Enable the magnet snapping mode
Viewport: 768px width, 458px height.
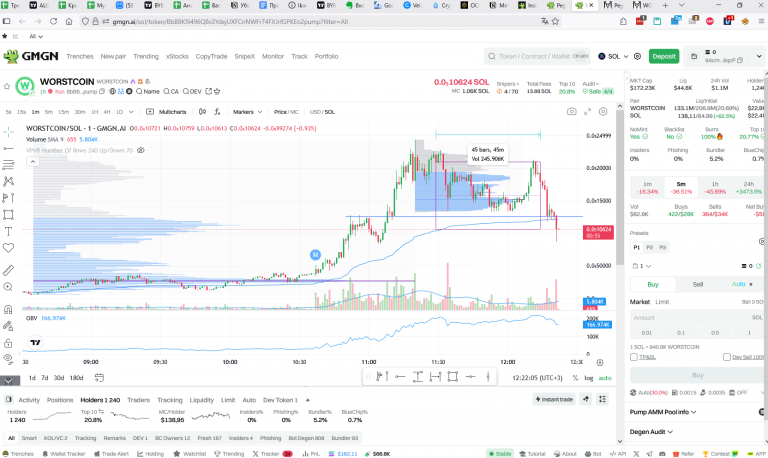[x=8, y=310]
